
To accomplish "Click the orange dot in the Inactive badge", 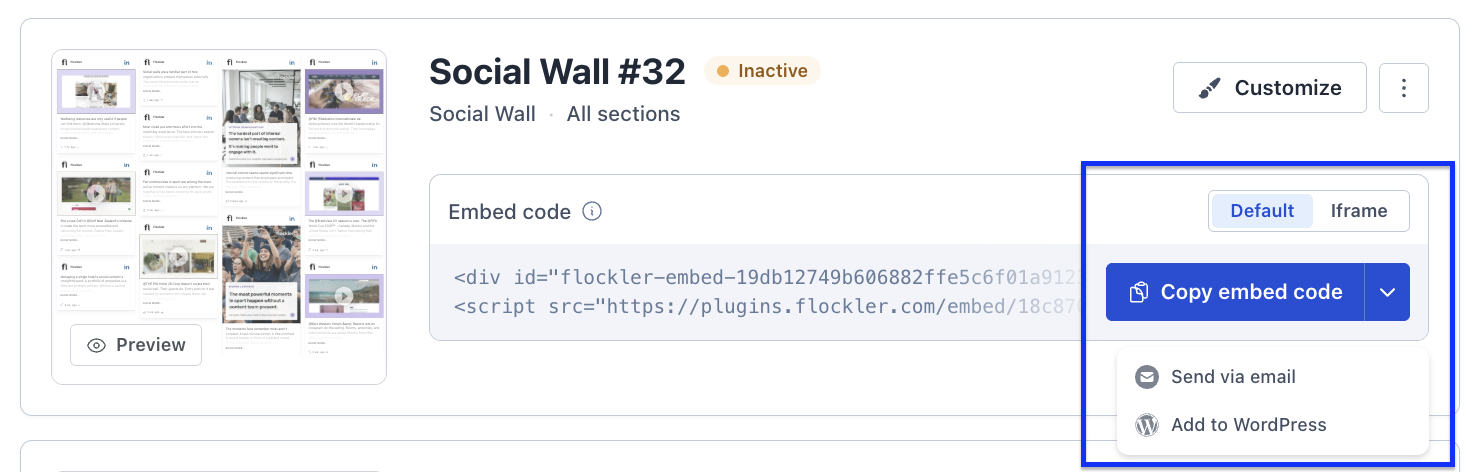I will pyautogui.click(x=723, y=71).
